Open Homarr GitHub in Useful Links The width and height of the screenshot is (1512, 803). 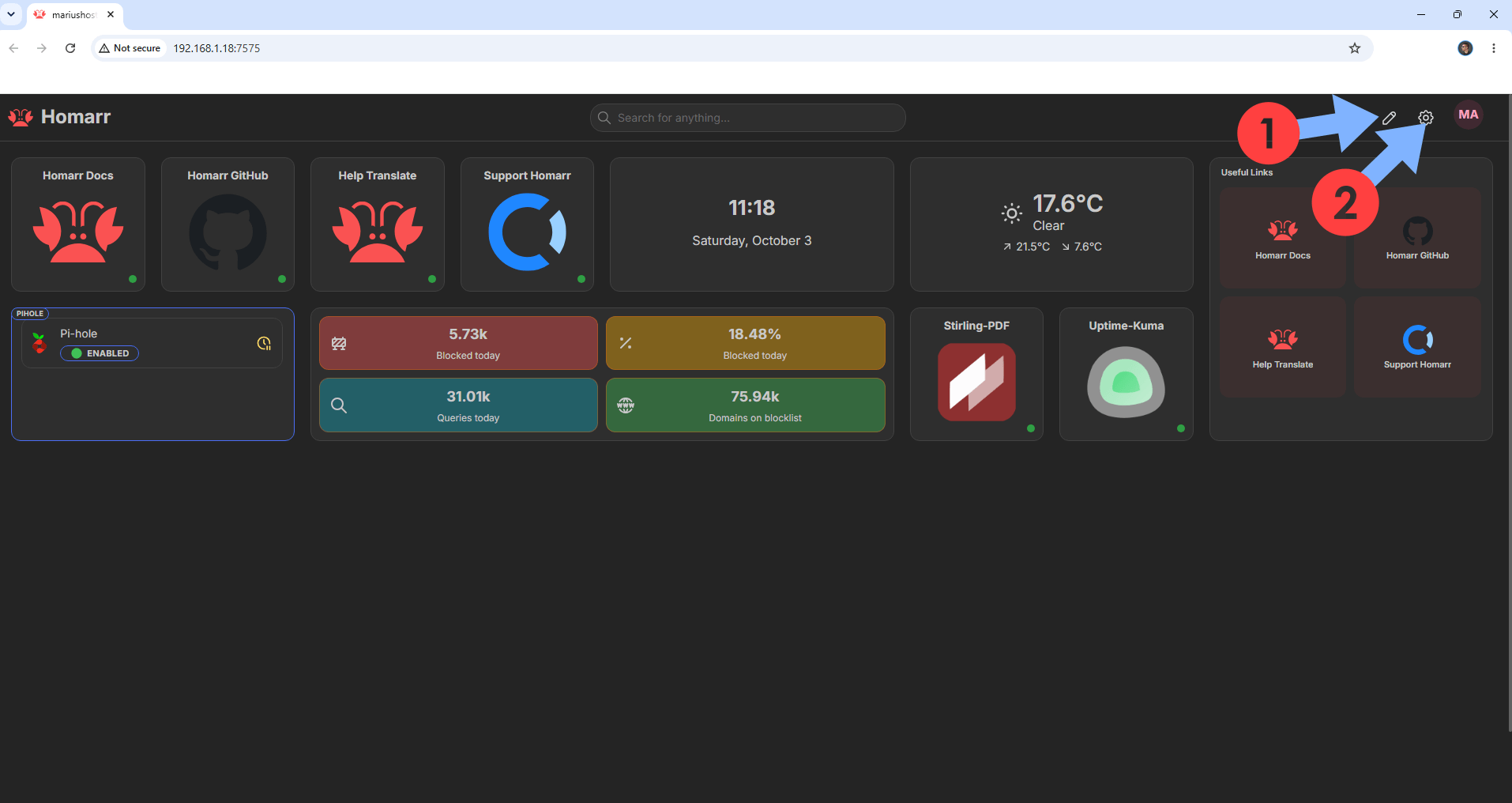point(1417,238)
